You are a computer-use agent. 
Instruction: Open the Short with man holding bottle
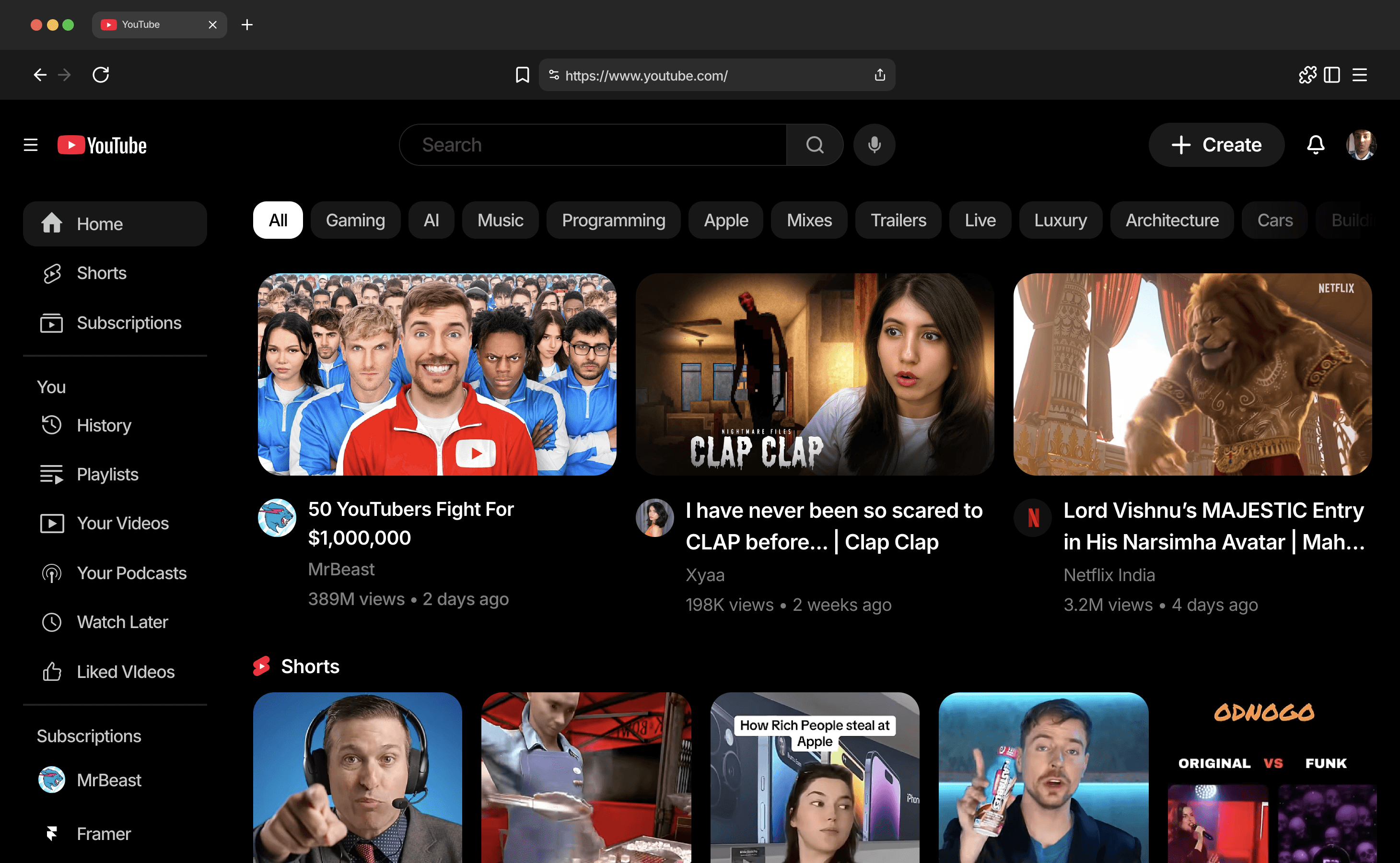[1043, 778]
